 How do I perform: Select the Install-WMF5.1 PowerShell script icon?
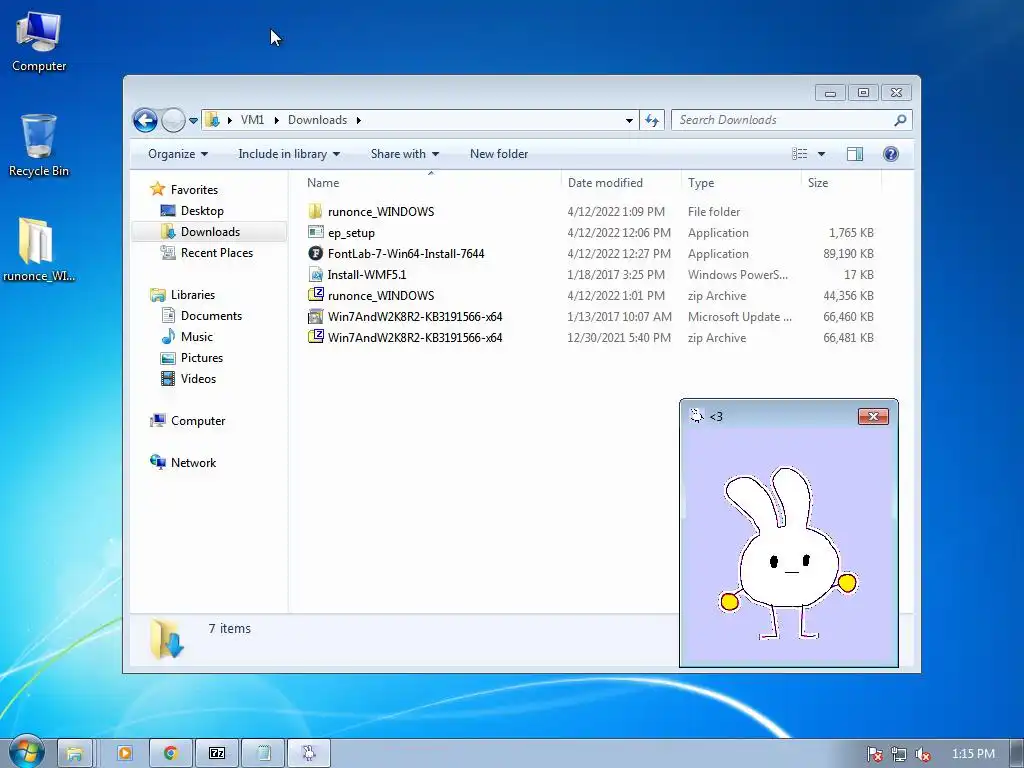[315, 274]
